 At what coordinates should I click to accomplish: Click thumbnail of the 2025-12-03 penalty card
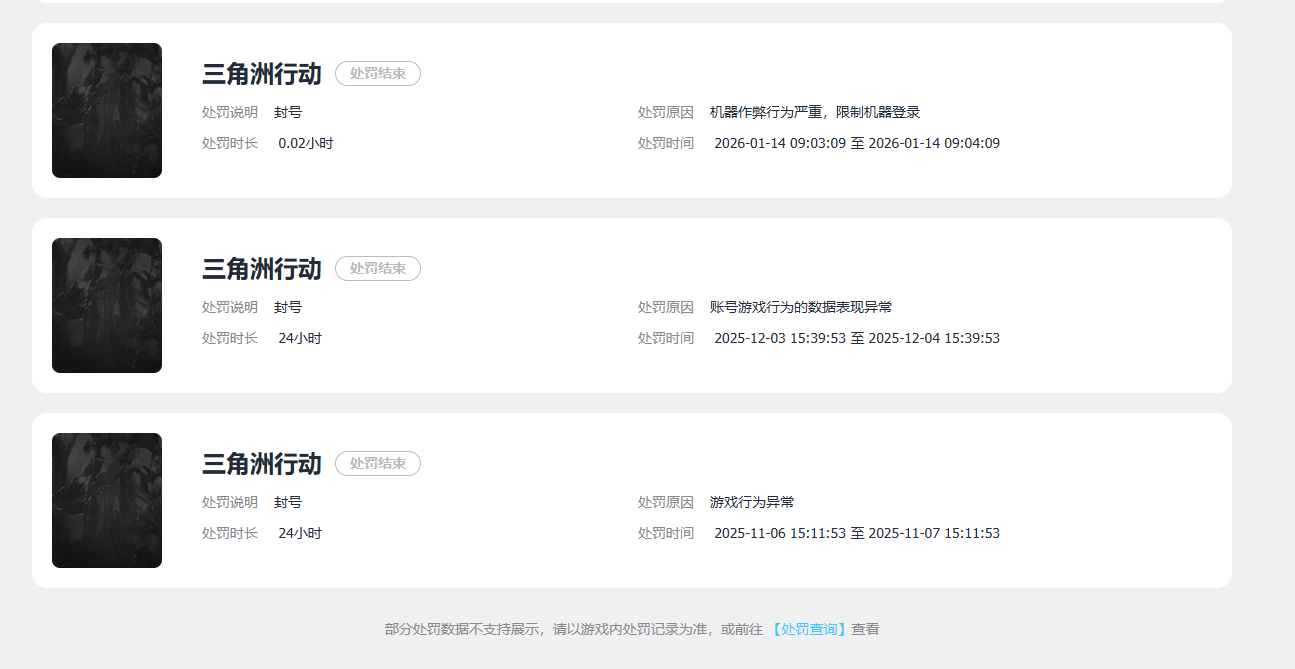tap(107, 305)
